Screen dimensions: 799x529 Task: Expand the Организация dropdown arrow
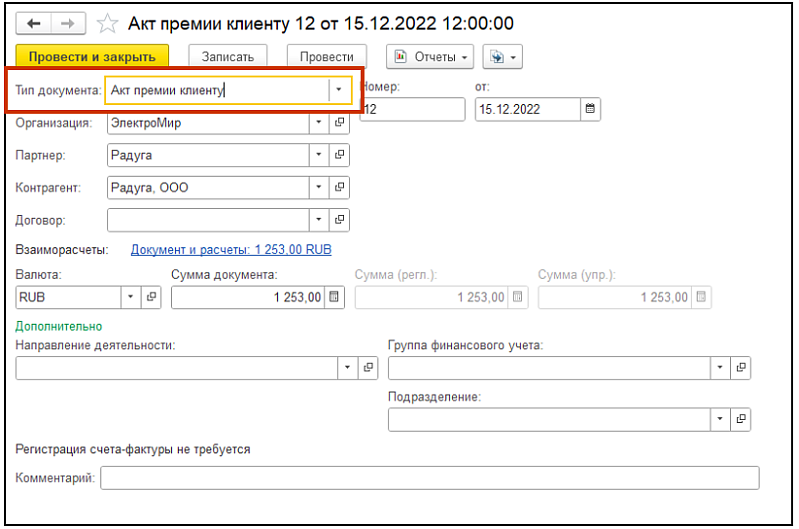[319, 123]
